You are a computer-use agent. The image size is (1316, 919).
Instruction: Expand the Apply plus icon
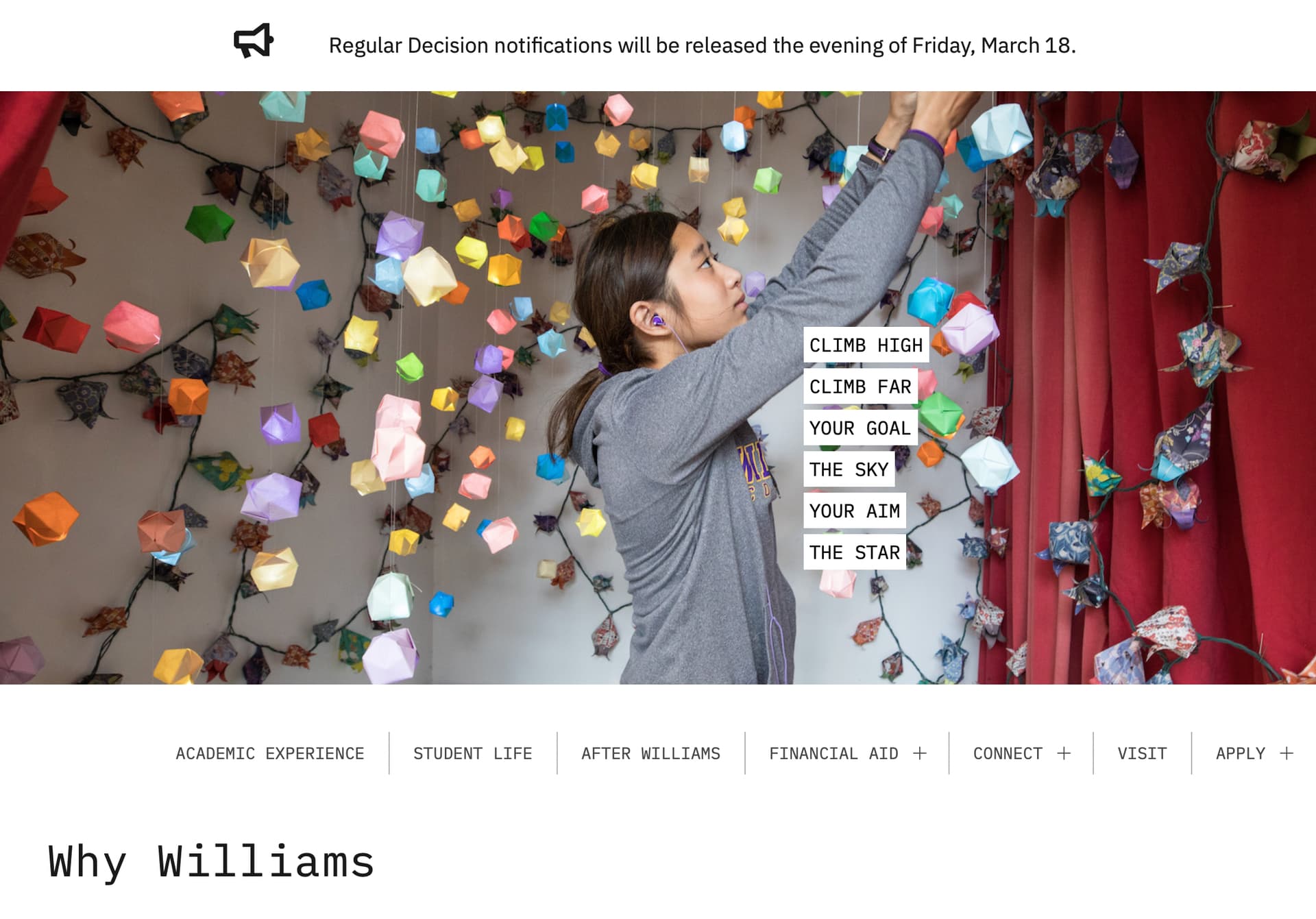pos(1287,753)
